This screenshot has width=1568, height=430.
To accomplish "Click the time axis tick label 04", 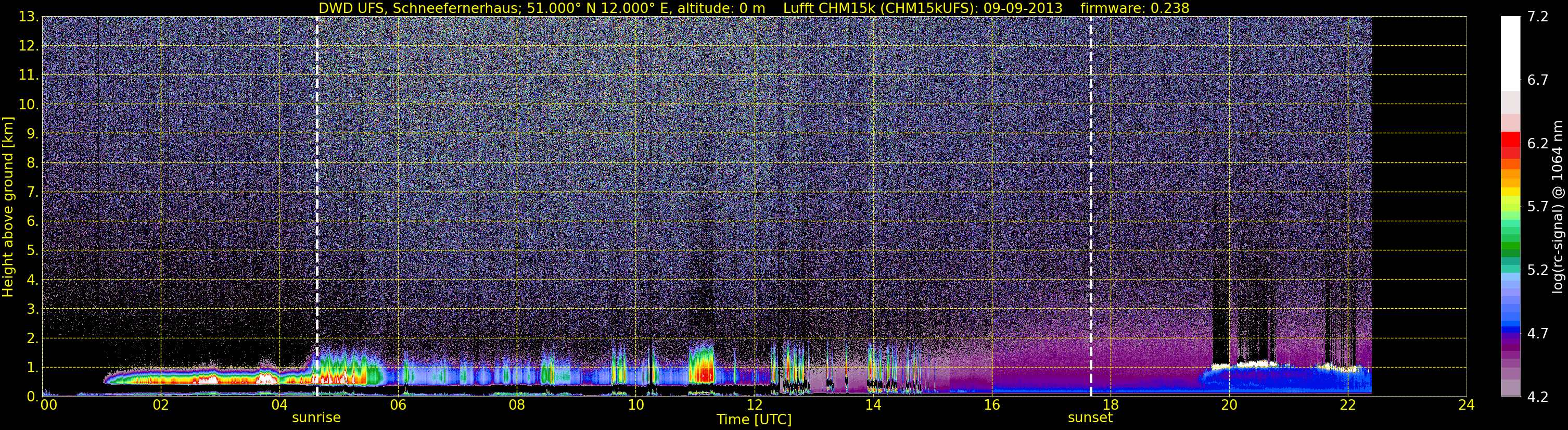I will (279, 405).
